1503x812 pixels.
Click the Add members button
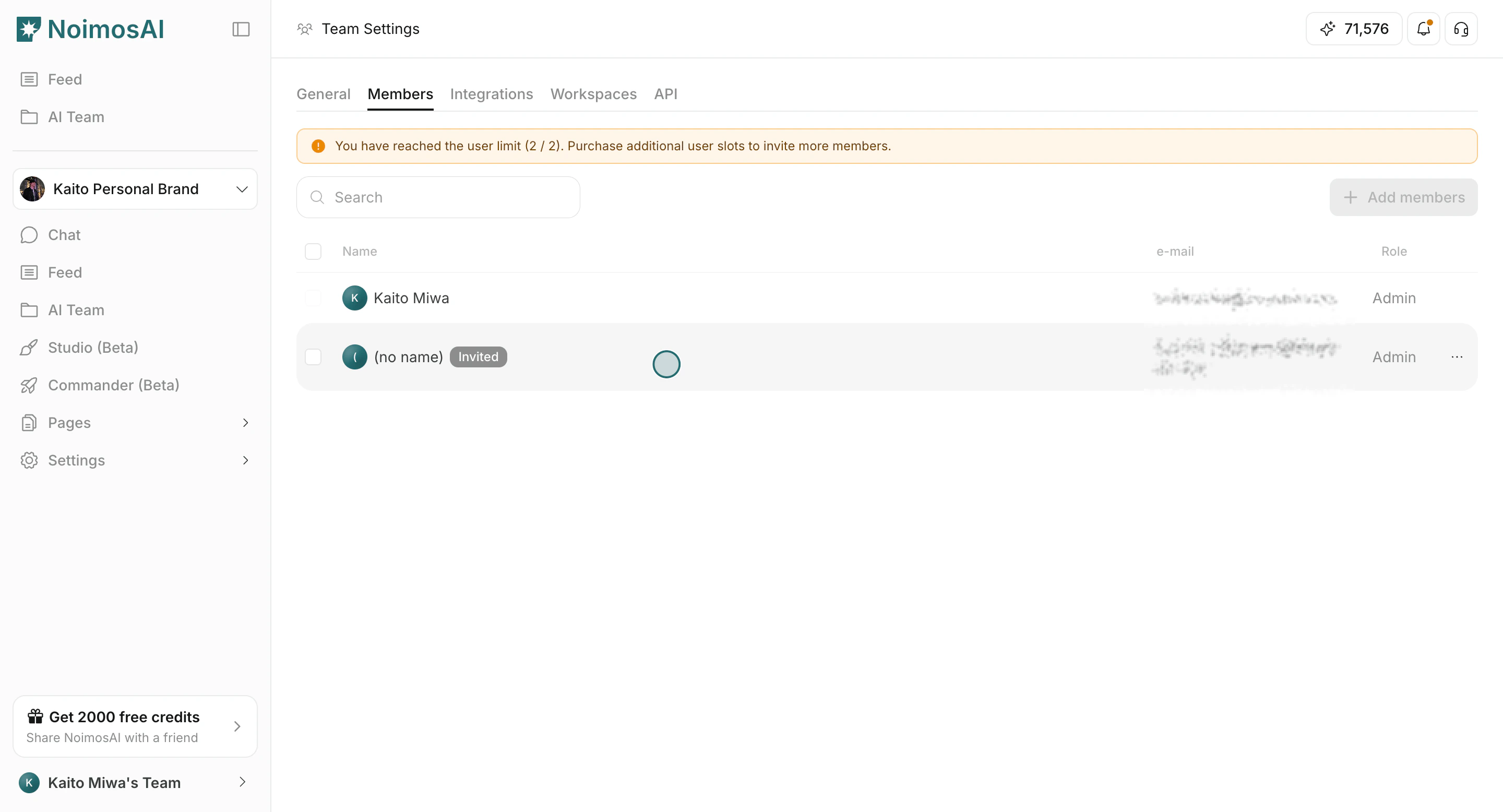[x=1404, y=197]
